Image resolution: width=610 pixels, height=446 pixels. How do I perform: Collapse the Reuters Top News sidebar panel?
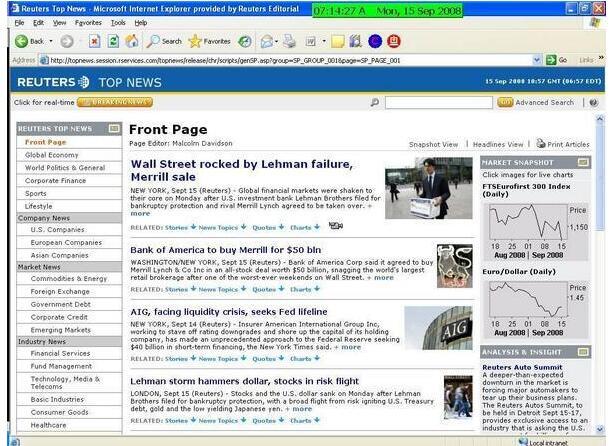pos(113,129)
